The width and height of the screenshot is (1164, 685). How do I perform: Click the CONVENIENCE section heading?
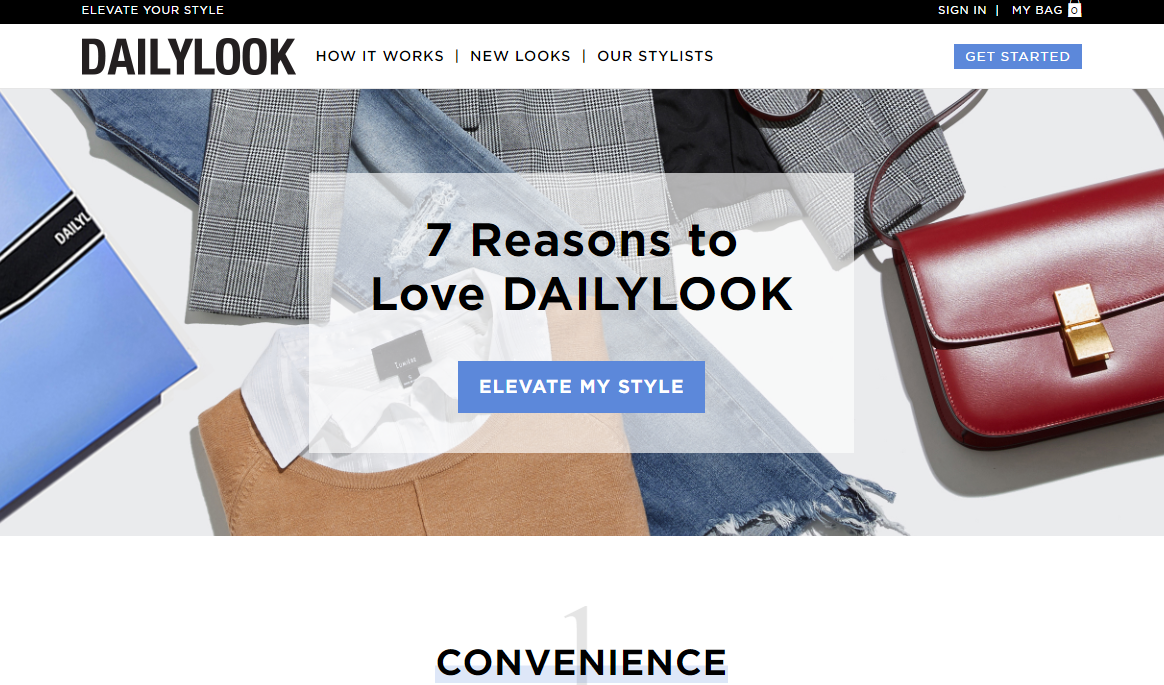581,662
